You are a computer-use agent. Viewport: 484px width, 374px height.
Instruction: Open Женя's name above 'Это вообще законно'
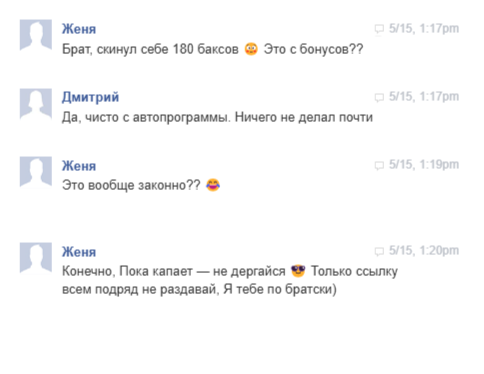coord(79,166)
